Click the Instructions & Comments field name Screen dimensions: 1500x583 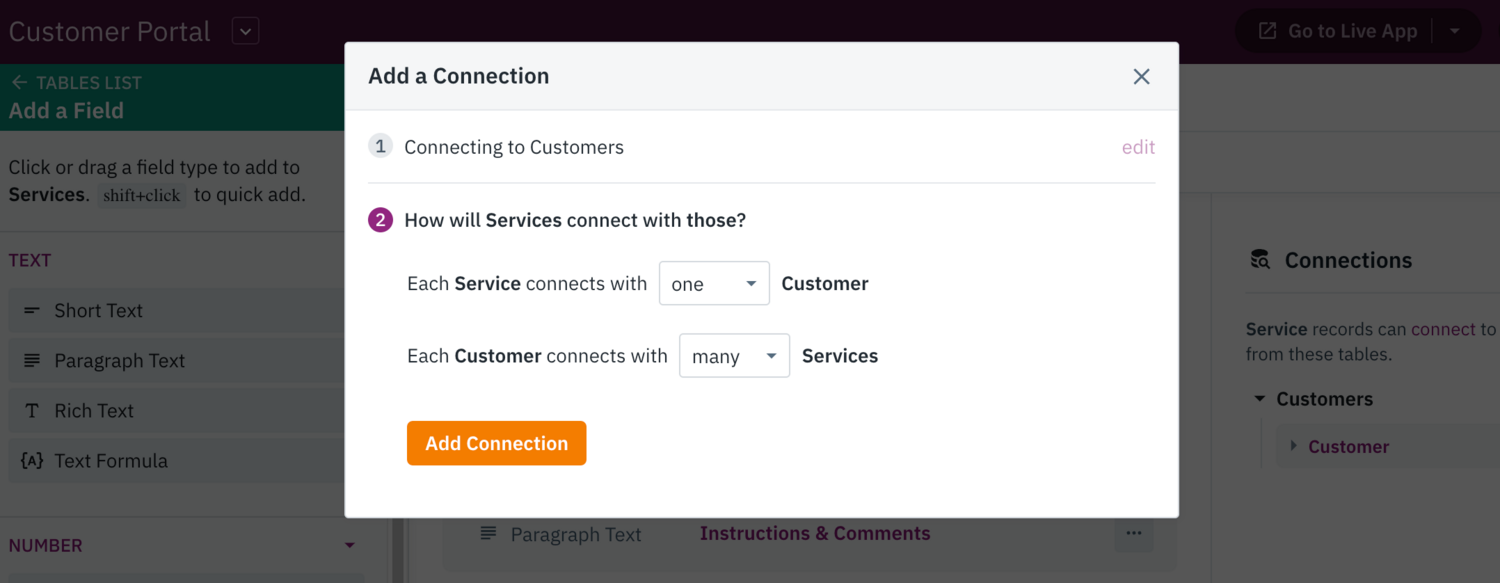pyautogui.click(x=815, y=534)
